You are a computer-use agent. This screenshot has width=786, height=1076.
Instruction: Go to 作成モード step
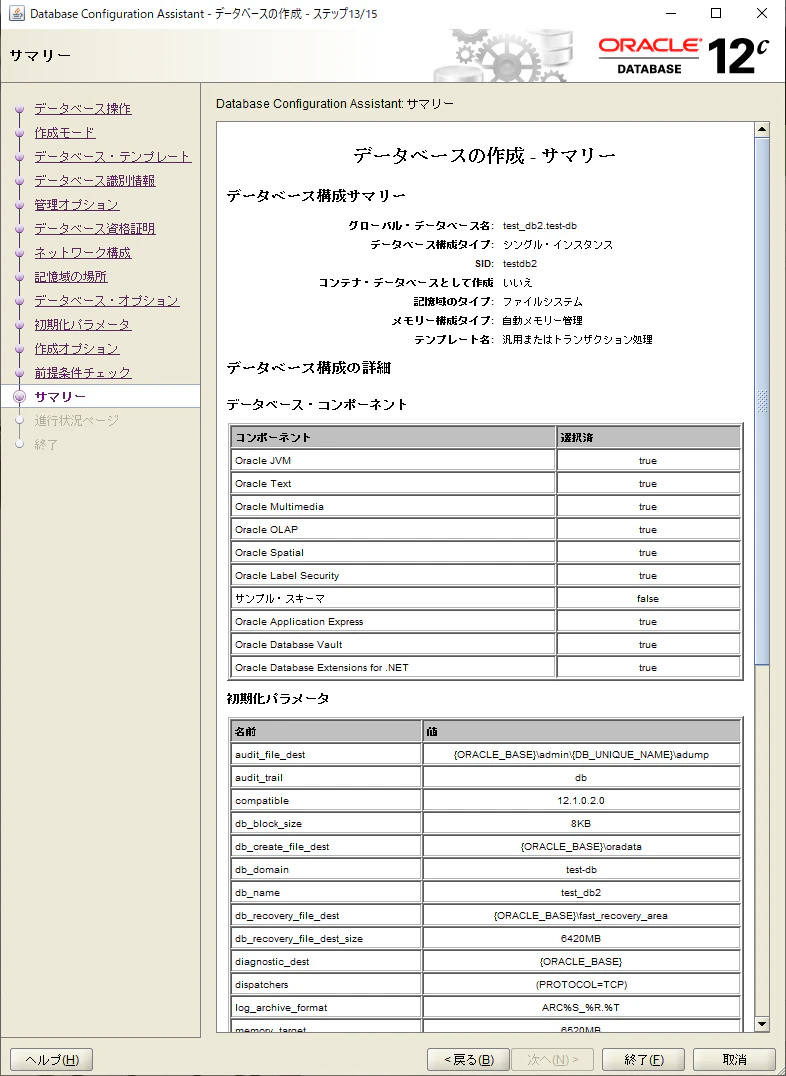pyautogui.click(x=65, y=133)
